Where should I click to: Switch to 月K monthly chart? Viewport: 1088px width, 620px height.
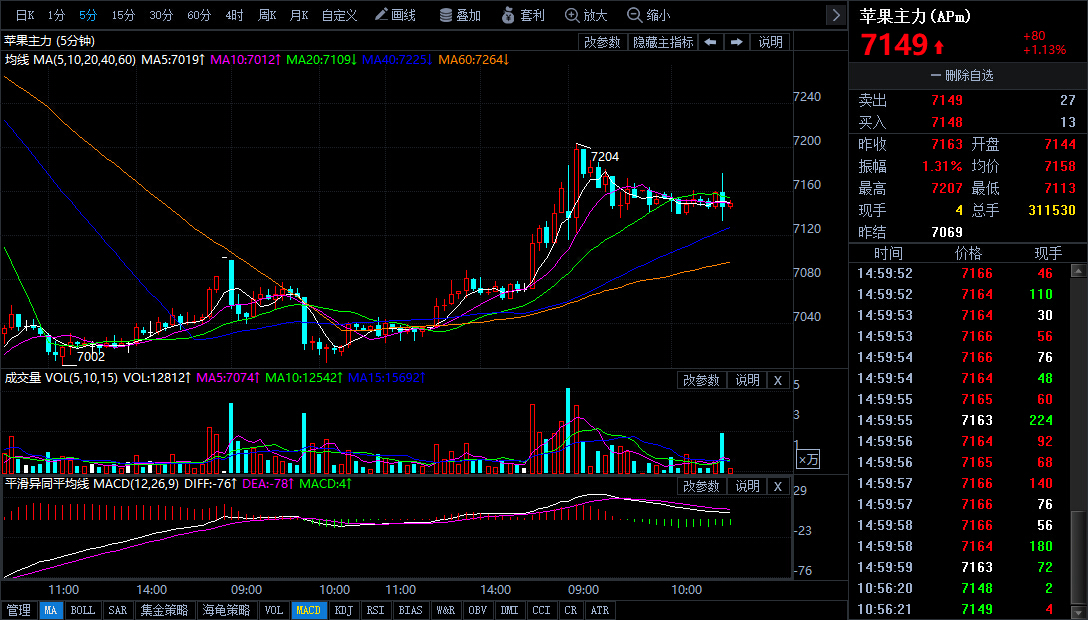pyautogui.click(x=298, y=15)
